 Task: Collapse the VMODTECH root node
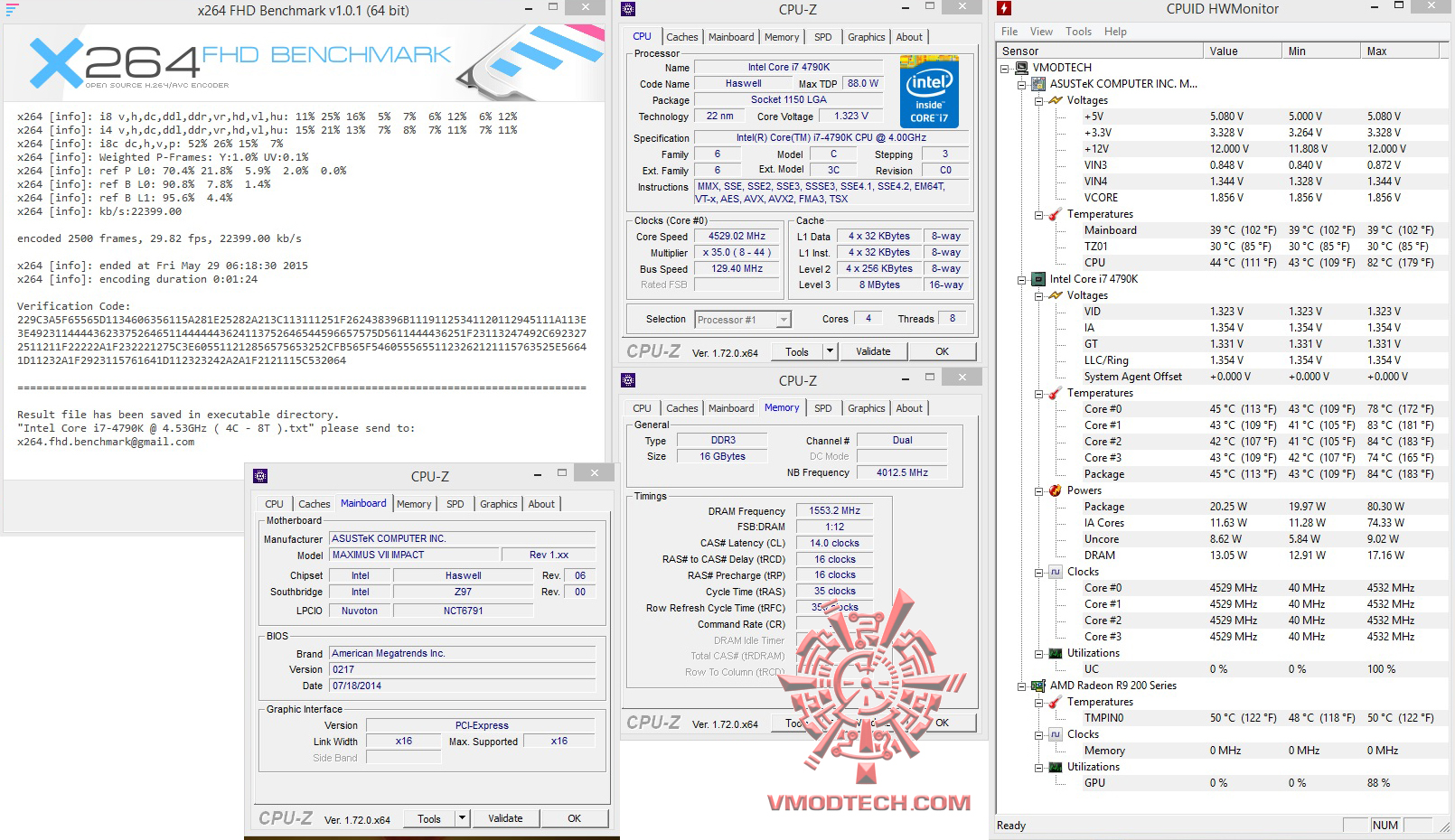pyautogui.click(x=1005, y=69)
